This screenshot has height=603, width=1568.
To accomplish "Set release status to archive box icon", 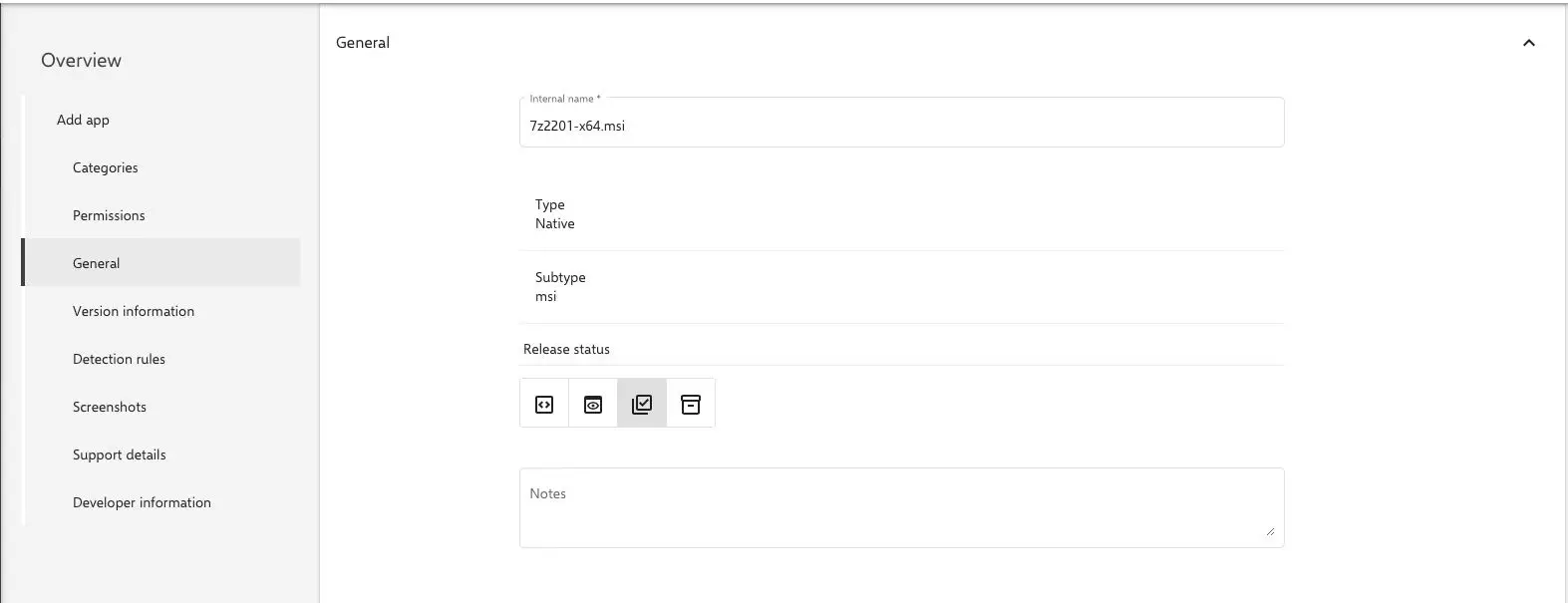I will pos(691,404).
